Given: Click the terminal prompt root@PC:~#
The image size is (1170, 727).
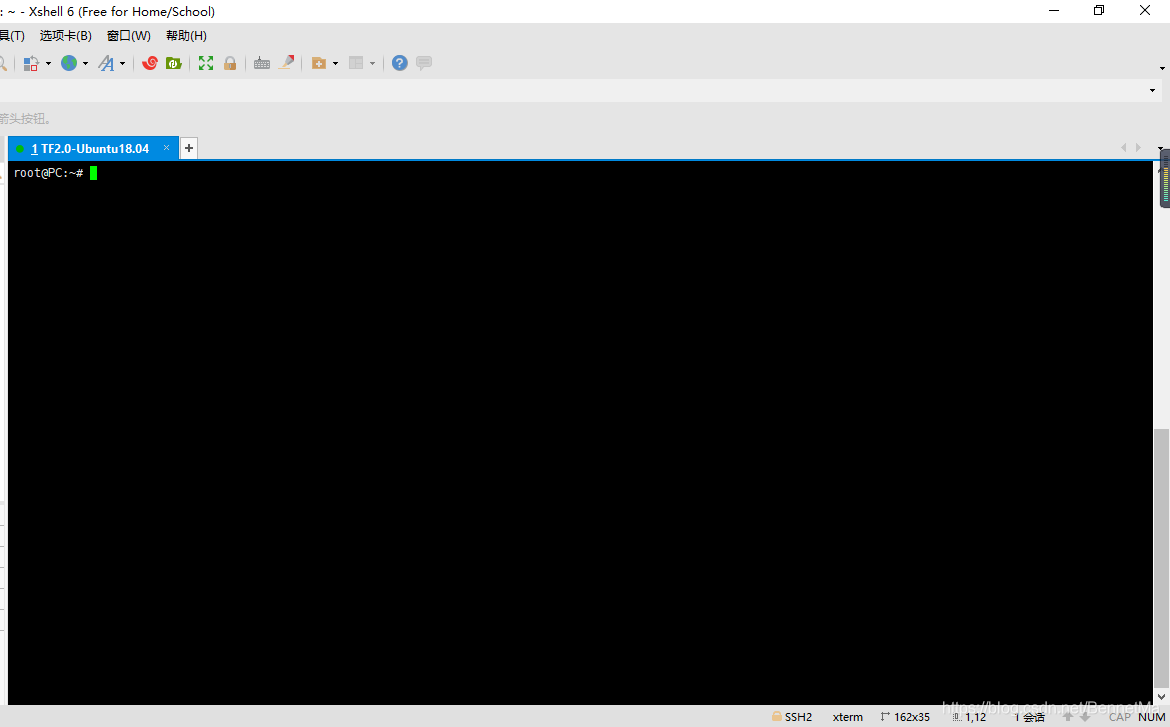Looking at the screenshot, I should [x=48, y=173].
